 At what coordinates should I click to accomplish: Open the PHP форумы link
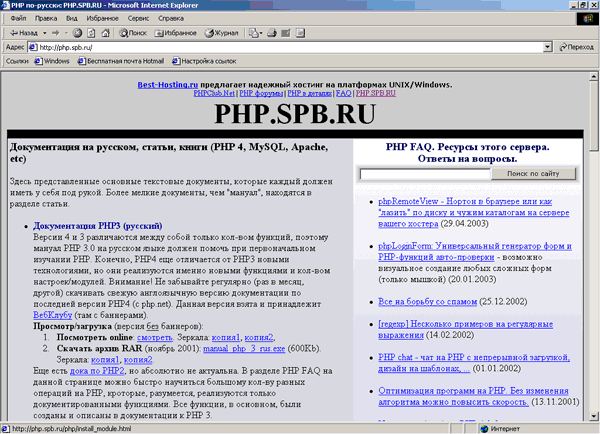(261, 93)
